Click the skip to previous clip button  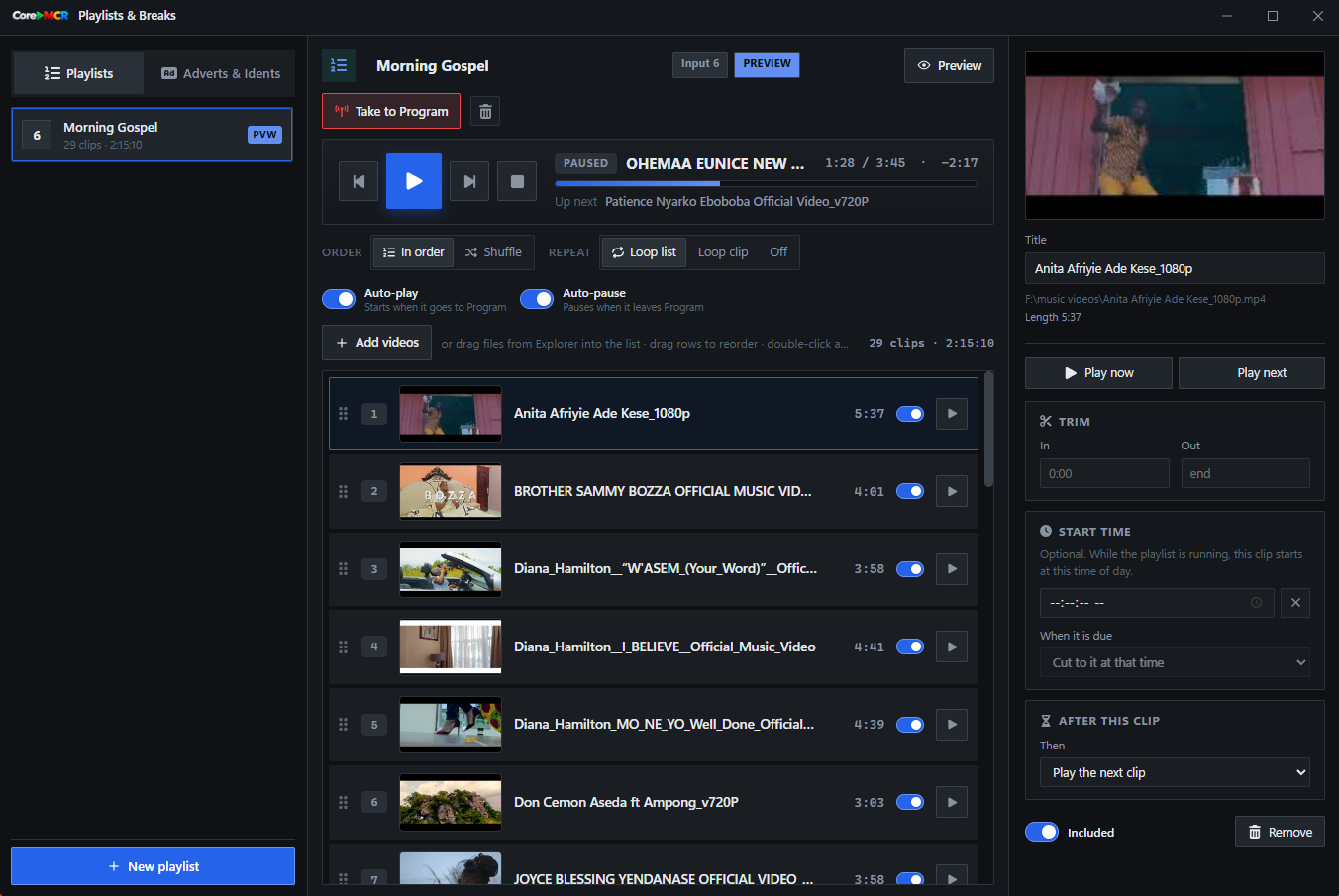click(359, 181)
